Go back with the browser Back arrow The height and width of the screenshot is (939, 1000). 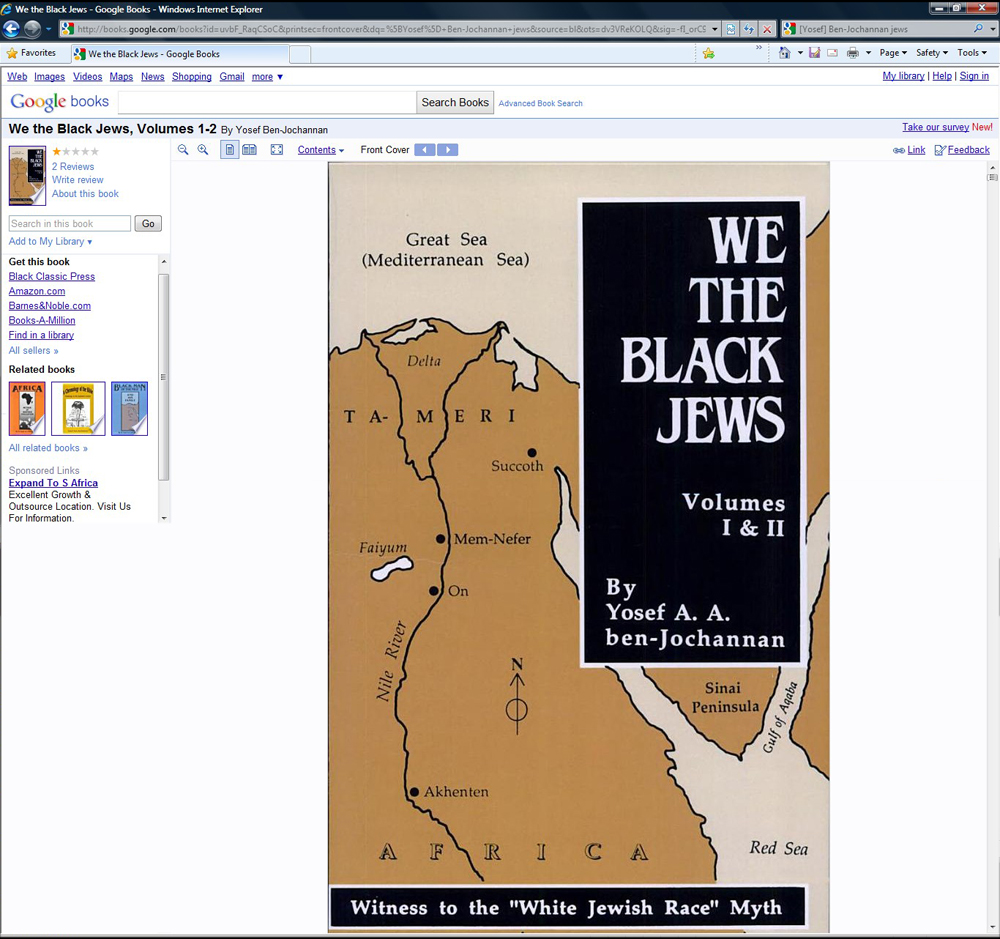pyautogui.click(x=11, y=29)
